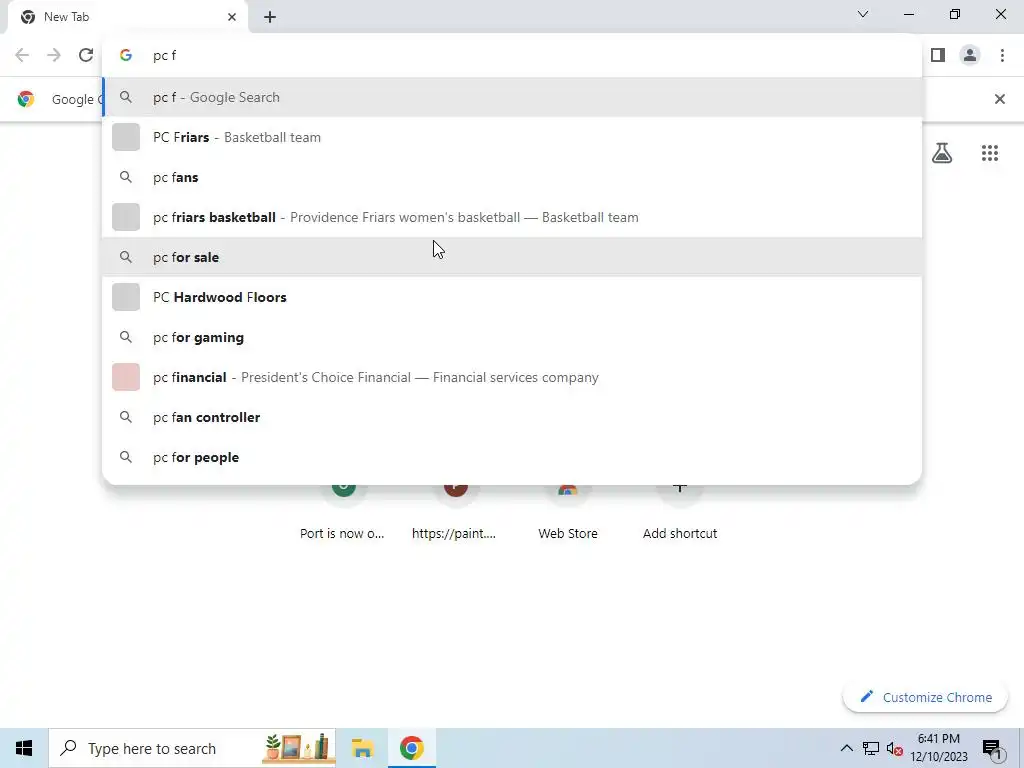The width and height of the screenshot is (1024, 768).
Task: Click the Chrome logo in notification bar
Action: click(x=26, y=99)
